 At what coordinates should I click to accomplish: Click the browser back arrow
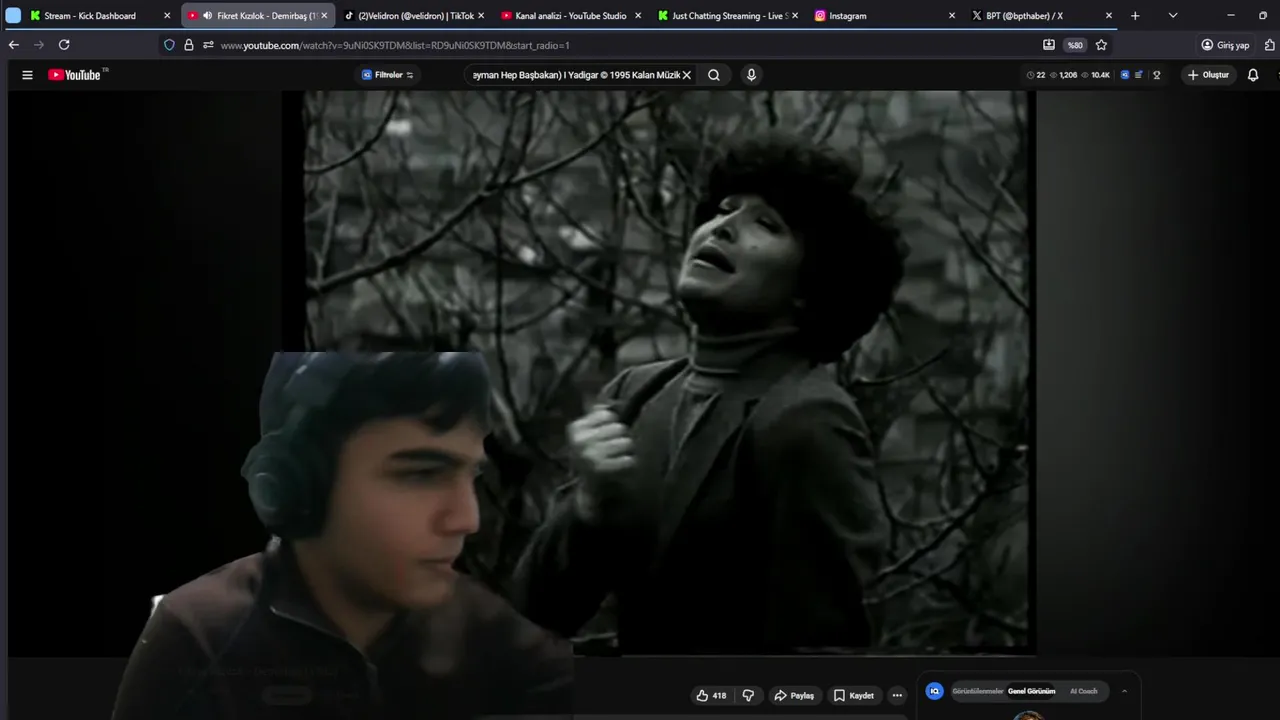click(x=14, y=45)
